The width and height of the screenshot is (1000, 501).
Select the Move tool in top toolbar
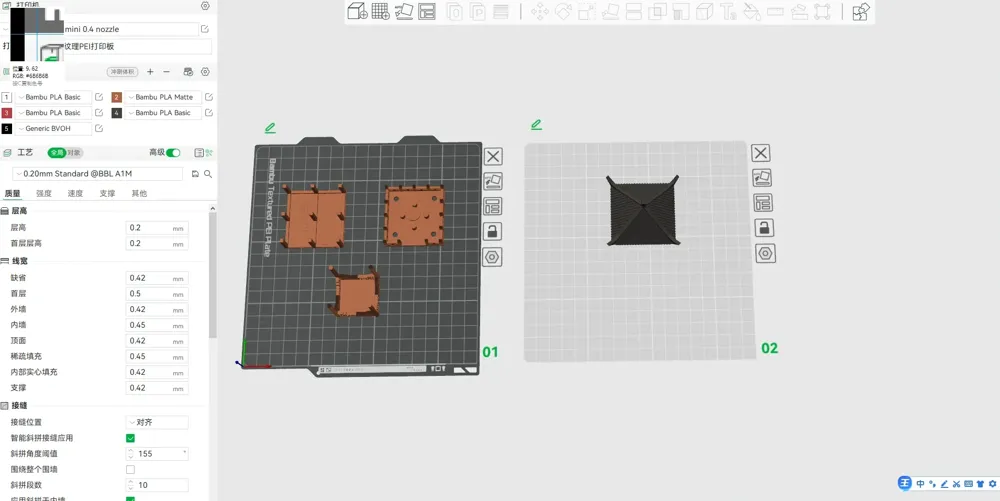click(540, 11)
